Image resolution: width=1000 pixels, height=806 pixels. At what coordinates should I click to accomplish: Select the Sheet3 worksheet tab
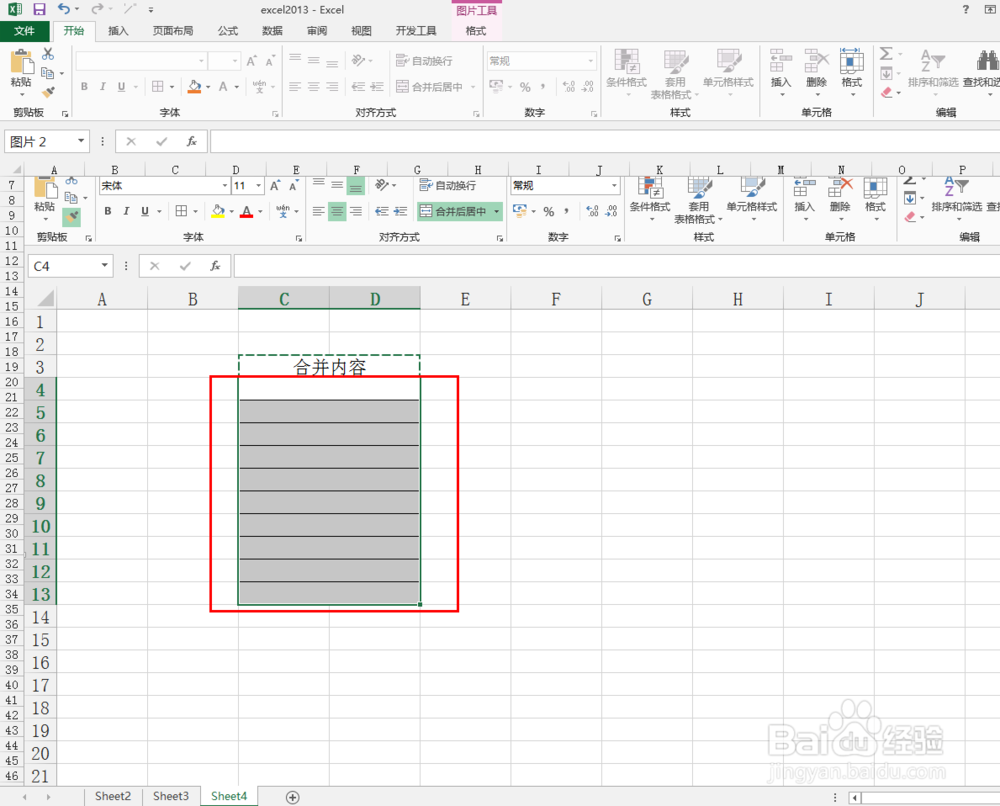[x=171, y=796]
